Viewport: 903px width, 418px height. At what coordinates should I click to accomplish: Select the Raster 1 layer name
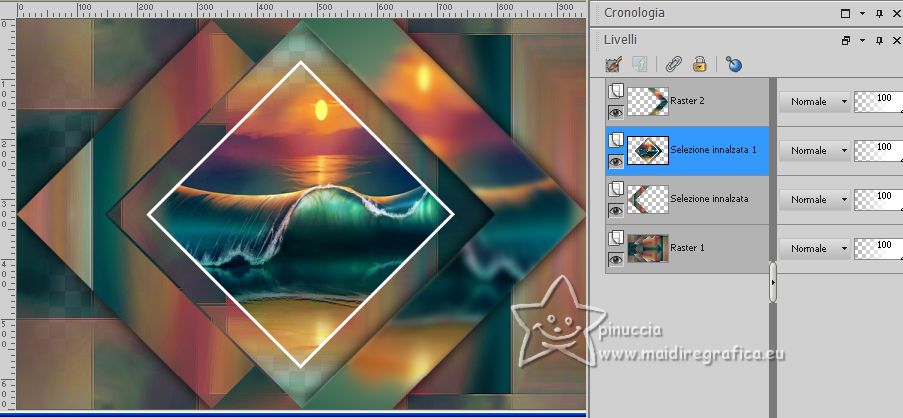[x=687, y=248]
